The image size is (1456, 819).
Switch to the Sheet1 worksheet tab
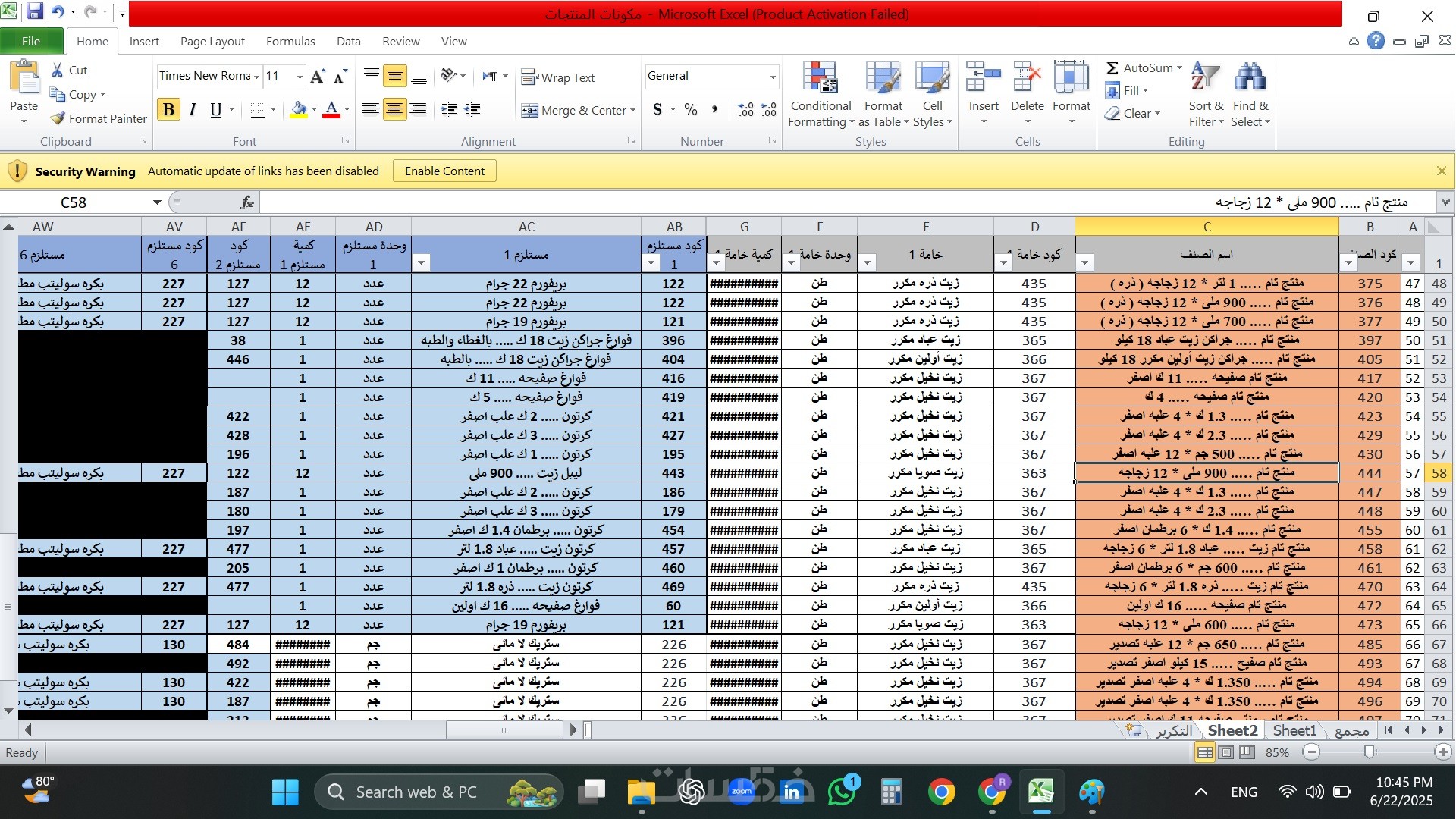tap(1294, 730)
